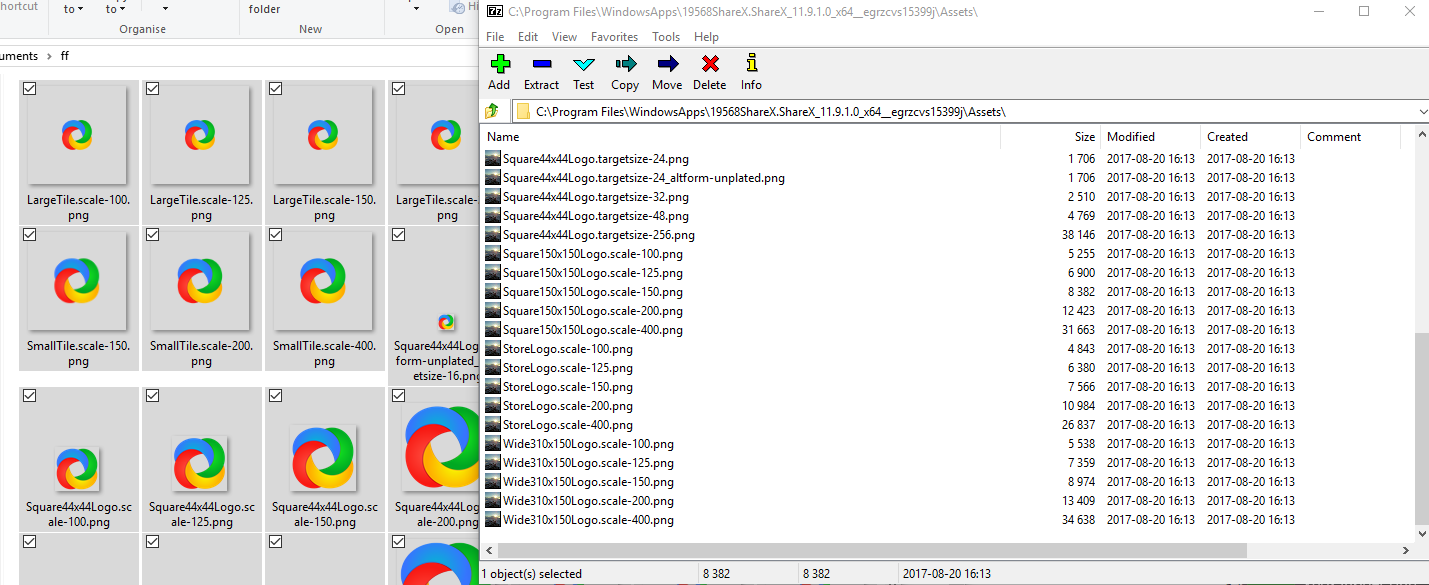Uncheck the Square44x44Logo.scale-100.png checkbox
The image size is (1429, 585).
30,396
